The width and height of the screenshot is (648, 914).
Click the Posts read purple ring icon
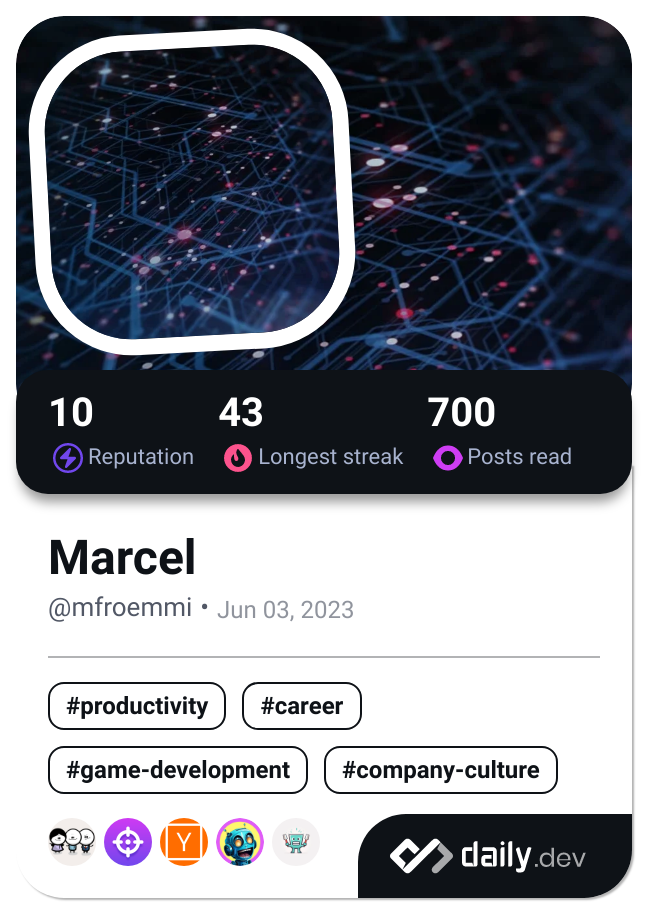coord(447,457)
